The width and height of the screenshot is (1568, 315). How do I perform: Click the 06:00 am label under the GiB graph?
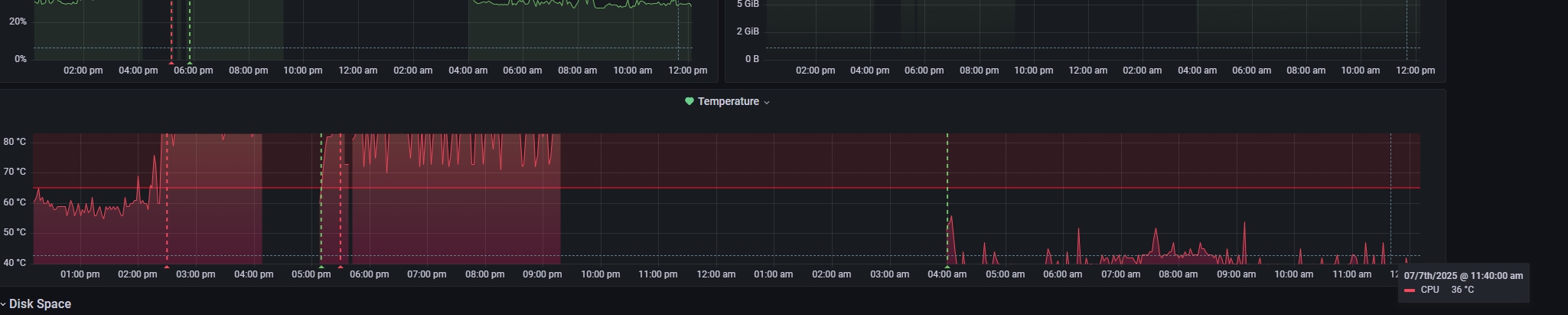pos(1251,71)
